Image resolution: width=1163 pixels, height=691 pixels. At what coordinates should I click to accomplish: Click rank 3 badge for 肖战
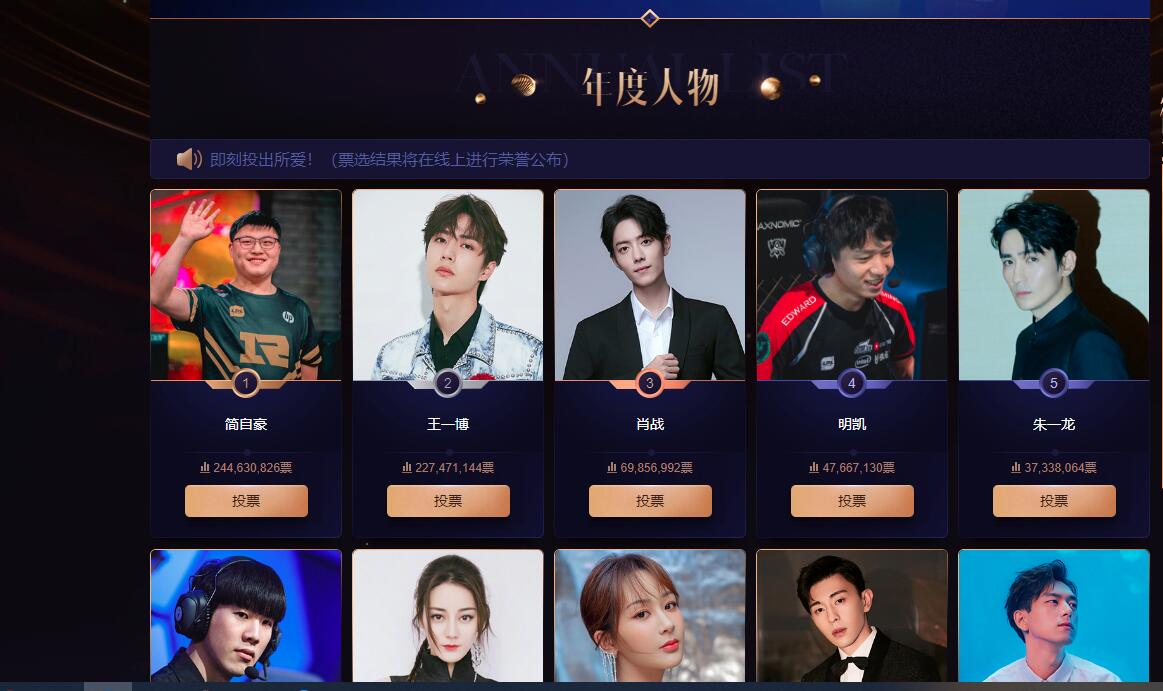[x=650, y=383]
